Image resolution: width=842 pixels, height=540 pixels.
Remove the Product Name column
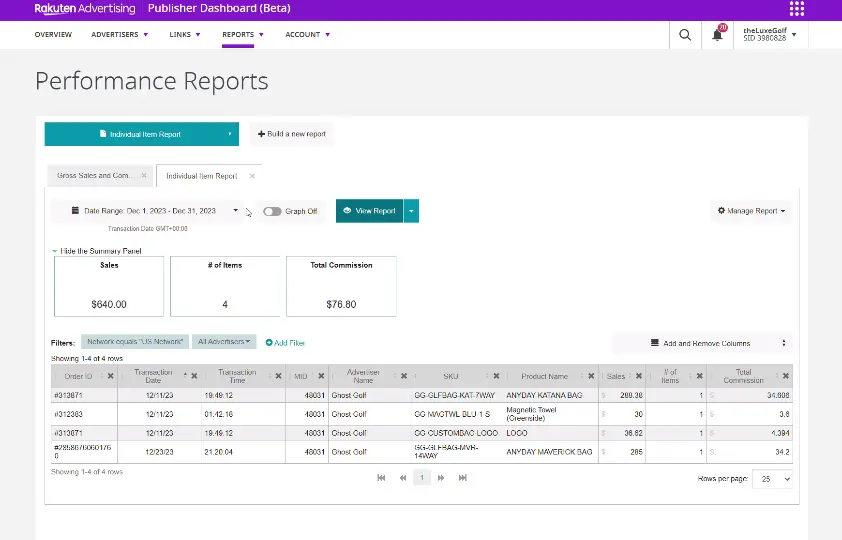coord(591,376)
